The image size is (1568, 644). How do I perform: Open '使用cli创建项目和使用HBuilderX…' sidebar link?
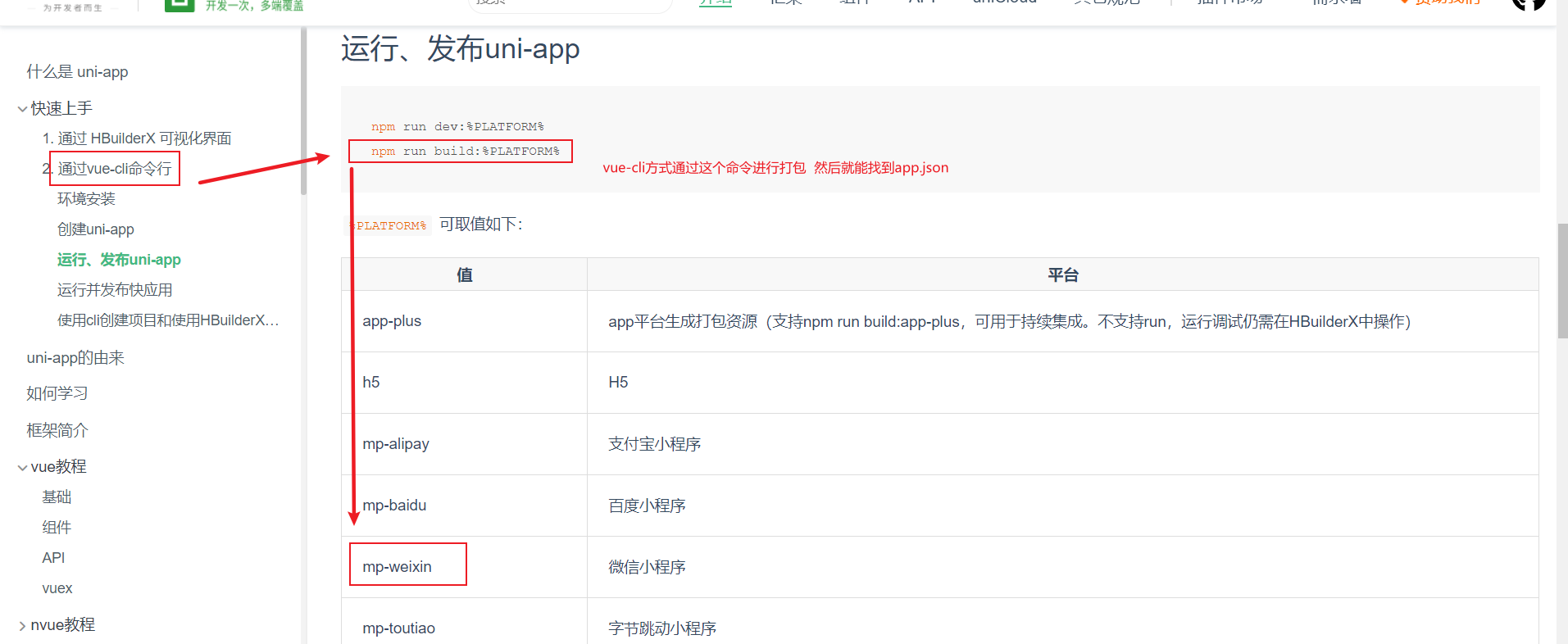[168, 320]
